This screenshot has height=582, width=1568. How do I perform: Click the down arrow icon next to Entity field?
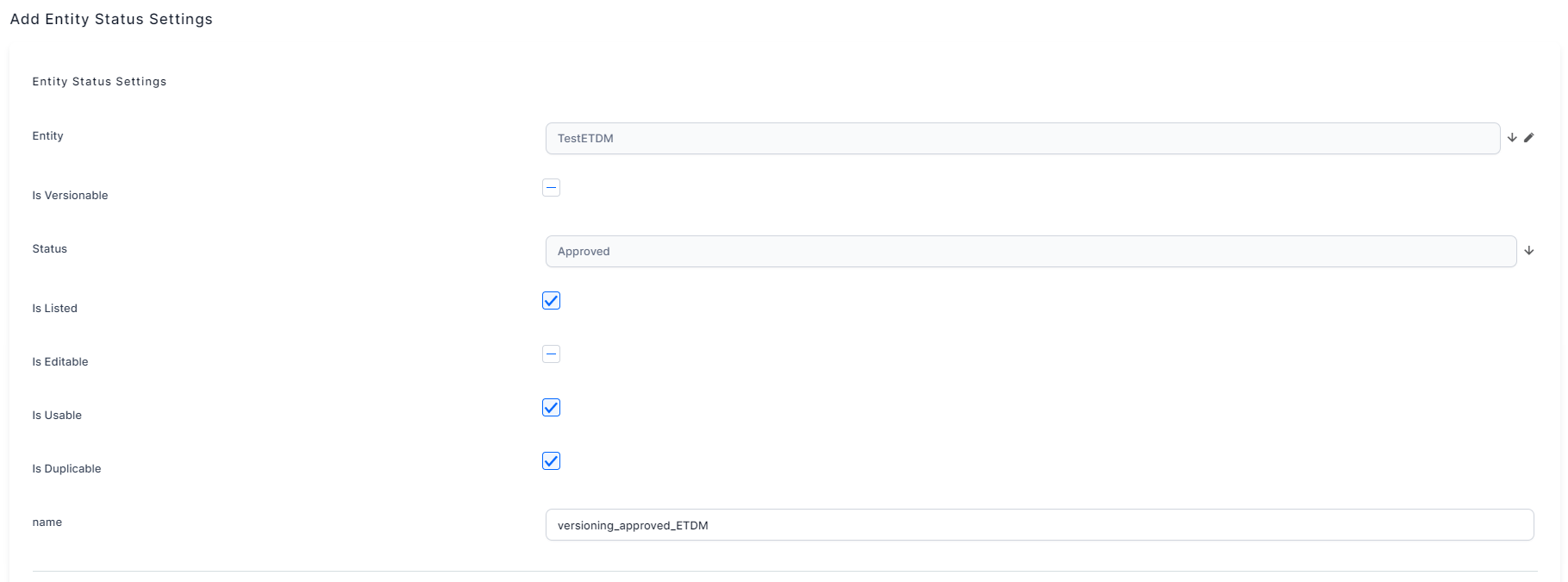pos(1512,138)
